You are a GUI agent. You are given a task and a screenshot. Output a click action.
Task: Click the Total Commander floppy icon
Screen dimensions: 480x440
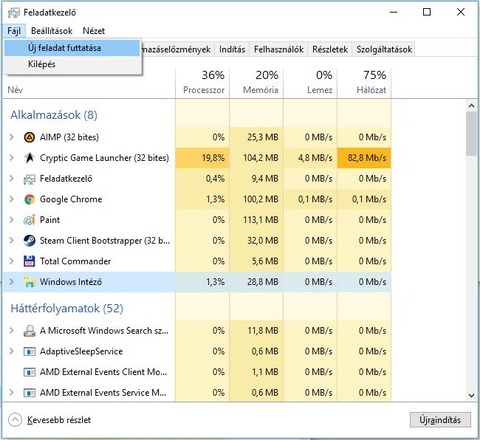(x=29, y=261)
